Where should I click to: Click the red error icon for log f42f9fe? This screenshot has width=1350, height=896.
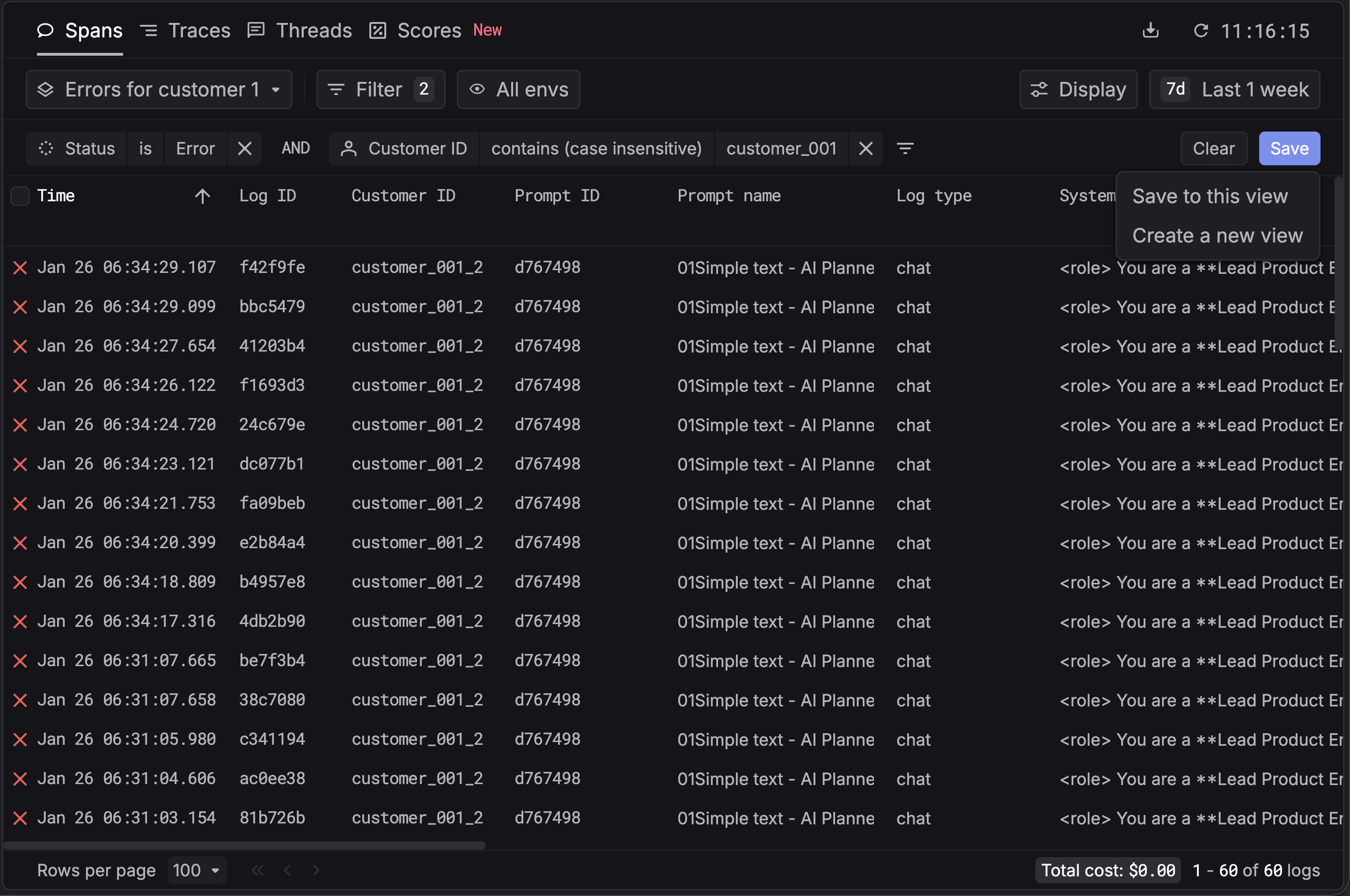20,267
